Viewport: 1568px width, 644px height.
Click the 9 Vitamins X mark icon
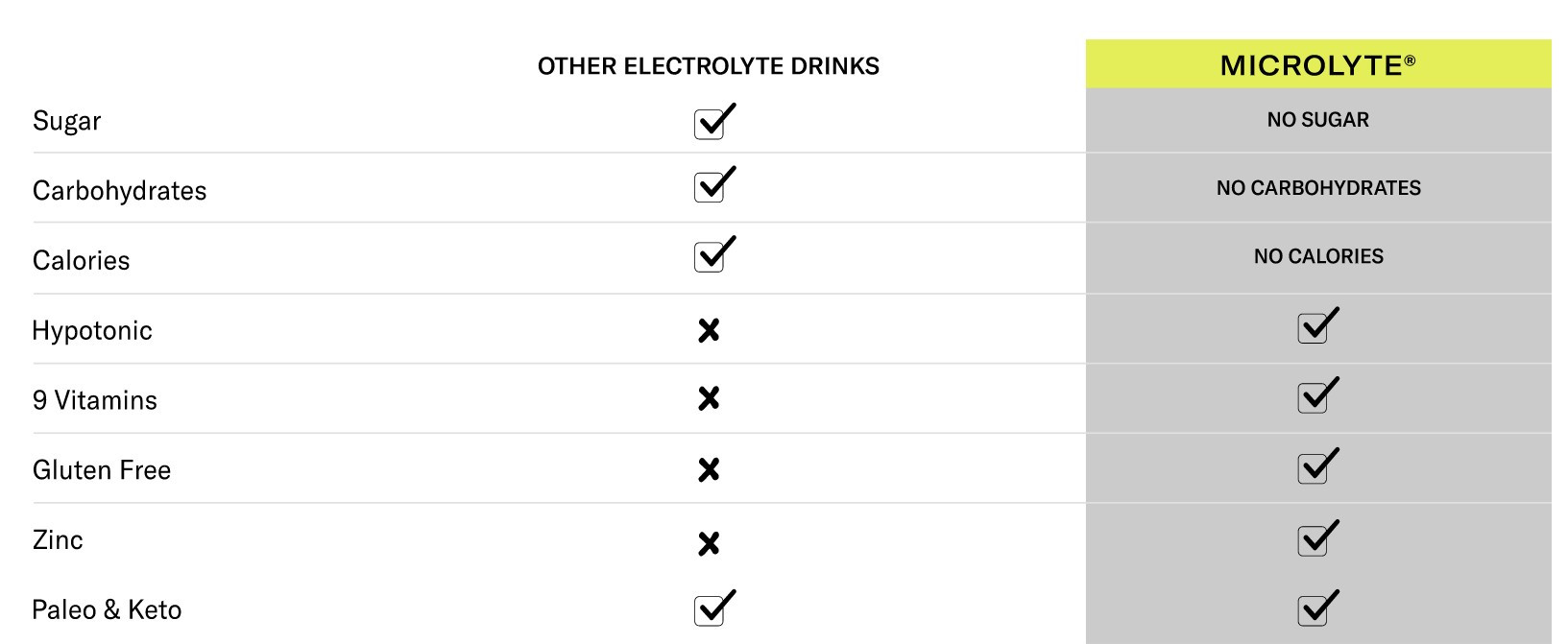coord(709,398)
